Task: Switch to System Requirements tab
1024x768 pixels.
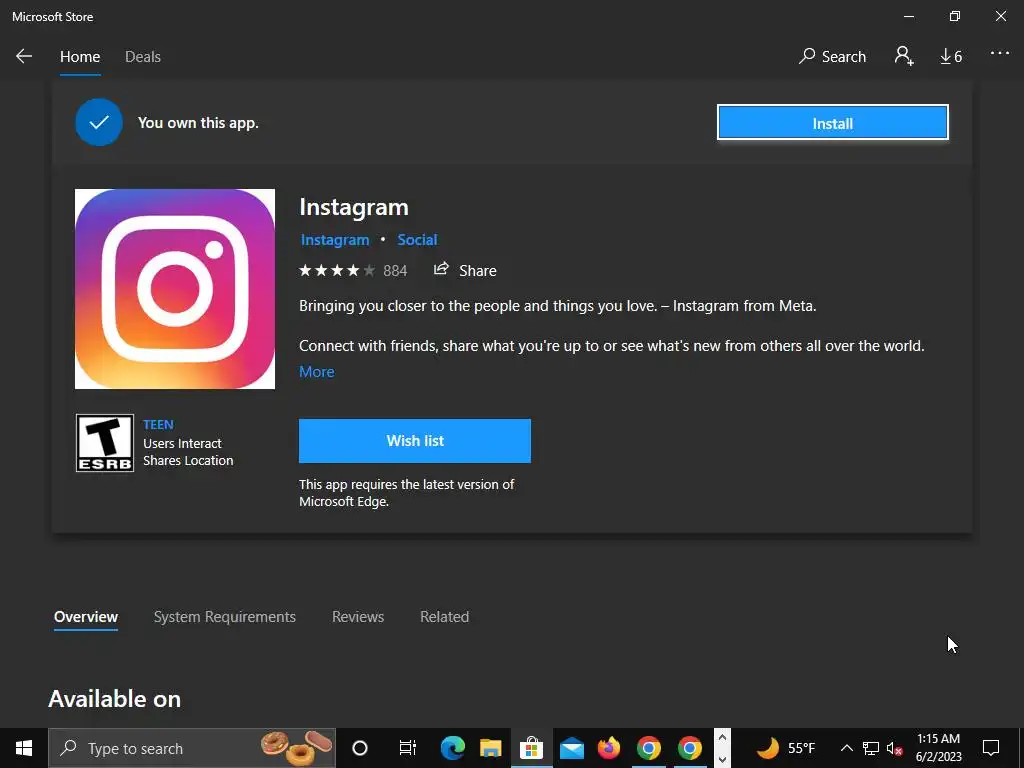Action: (x=225, y=616)
